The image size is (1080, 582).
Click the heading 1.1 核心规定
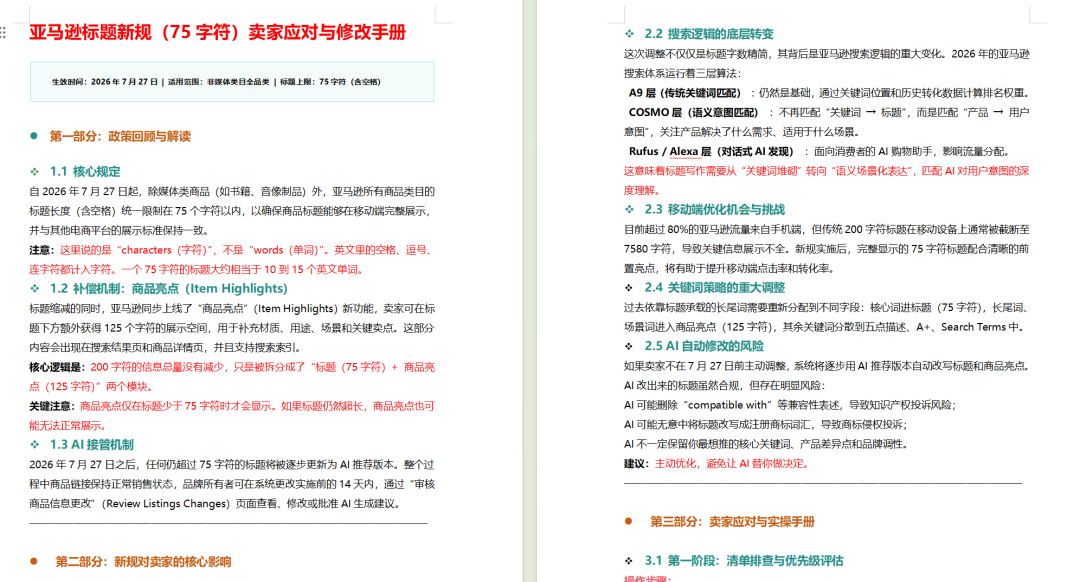[x=85, y=172]
